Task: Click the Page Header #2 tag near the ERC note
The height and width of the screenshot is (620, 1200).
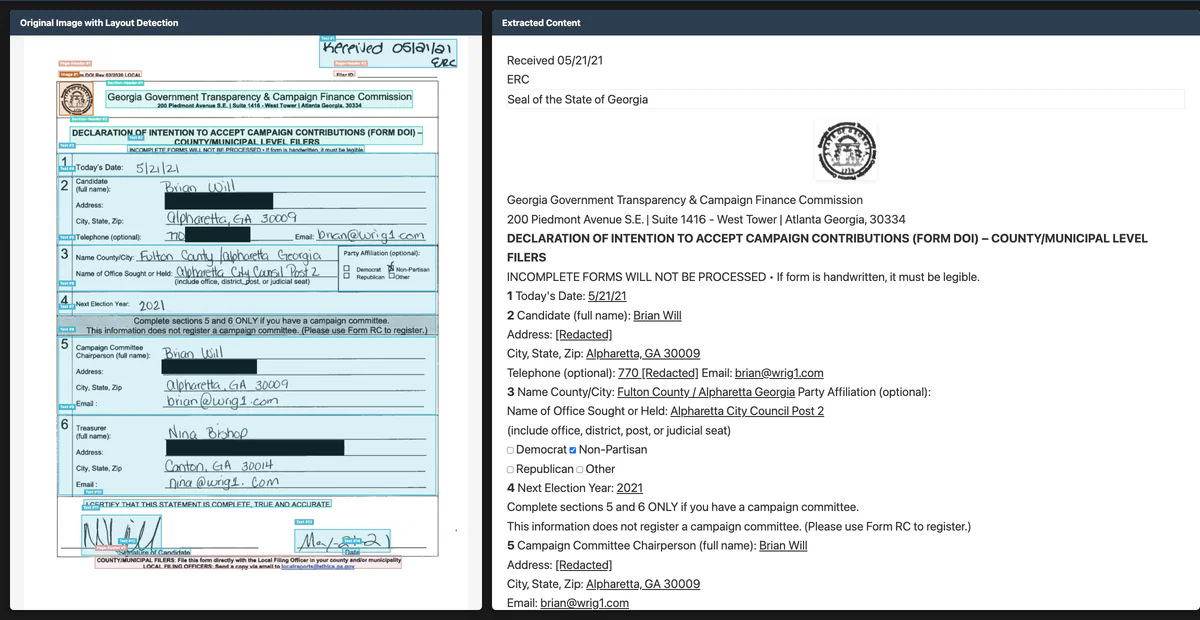Action: pos(350,64)
